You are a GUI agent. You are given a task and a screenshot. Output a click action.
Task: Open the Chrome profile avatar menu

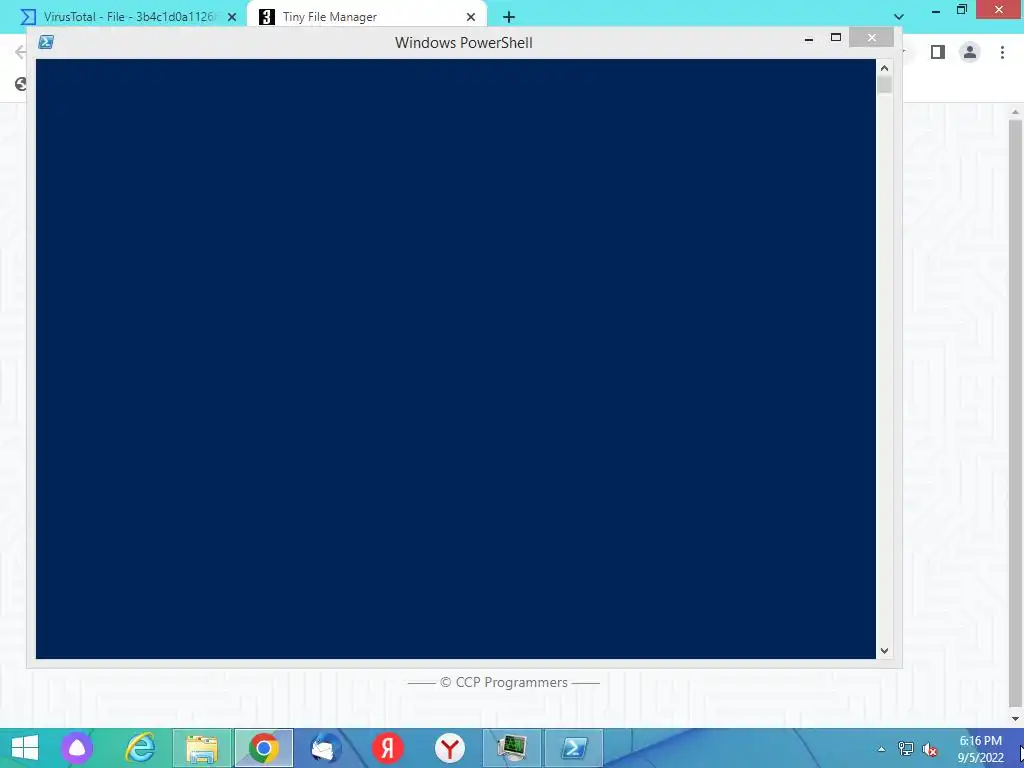pos(970,52)
